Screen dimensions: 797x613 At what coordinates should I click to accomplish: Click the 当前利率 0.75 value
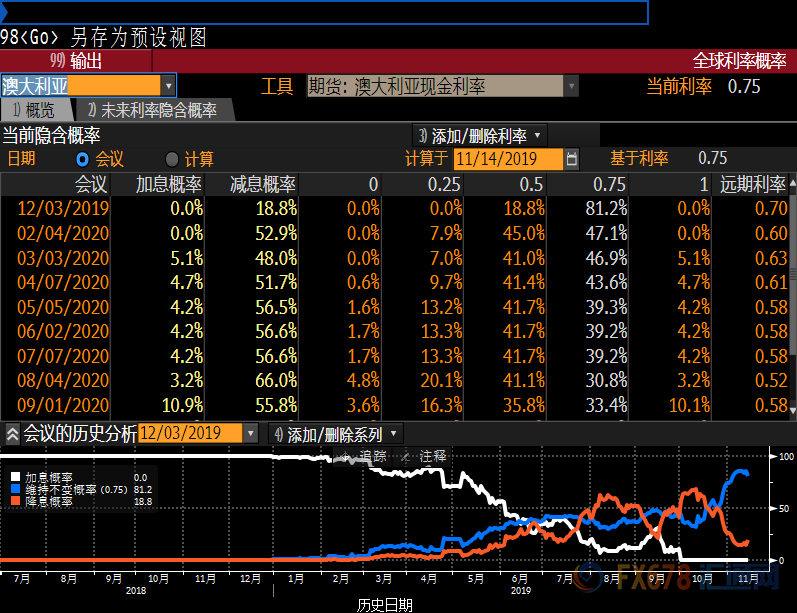pyautogui.click(x=744, y=86)
